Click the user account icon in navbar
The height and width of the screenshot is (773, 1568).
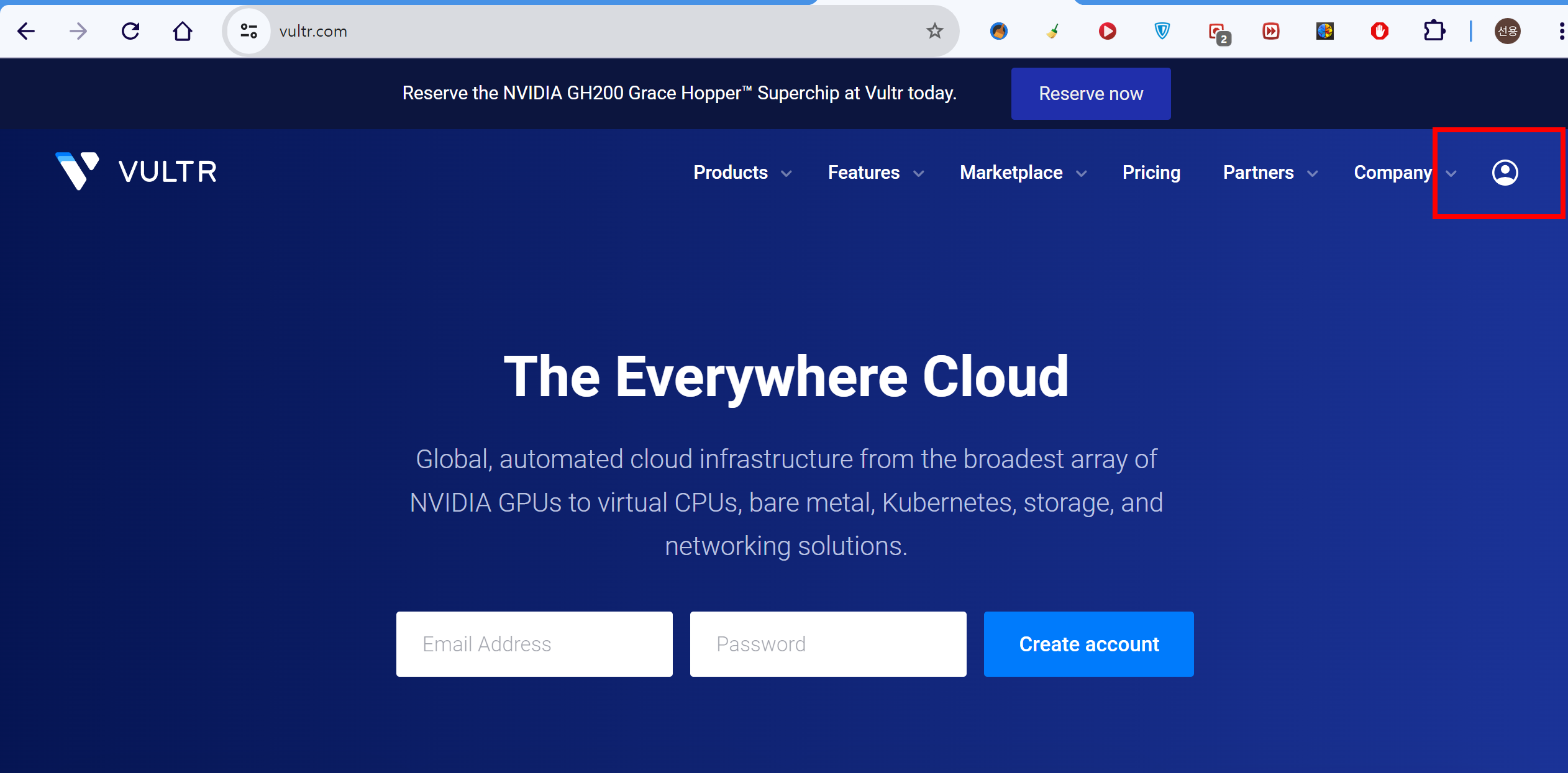pyautogui.click(x=1504, y=173)
